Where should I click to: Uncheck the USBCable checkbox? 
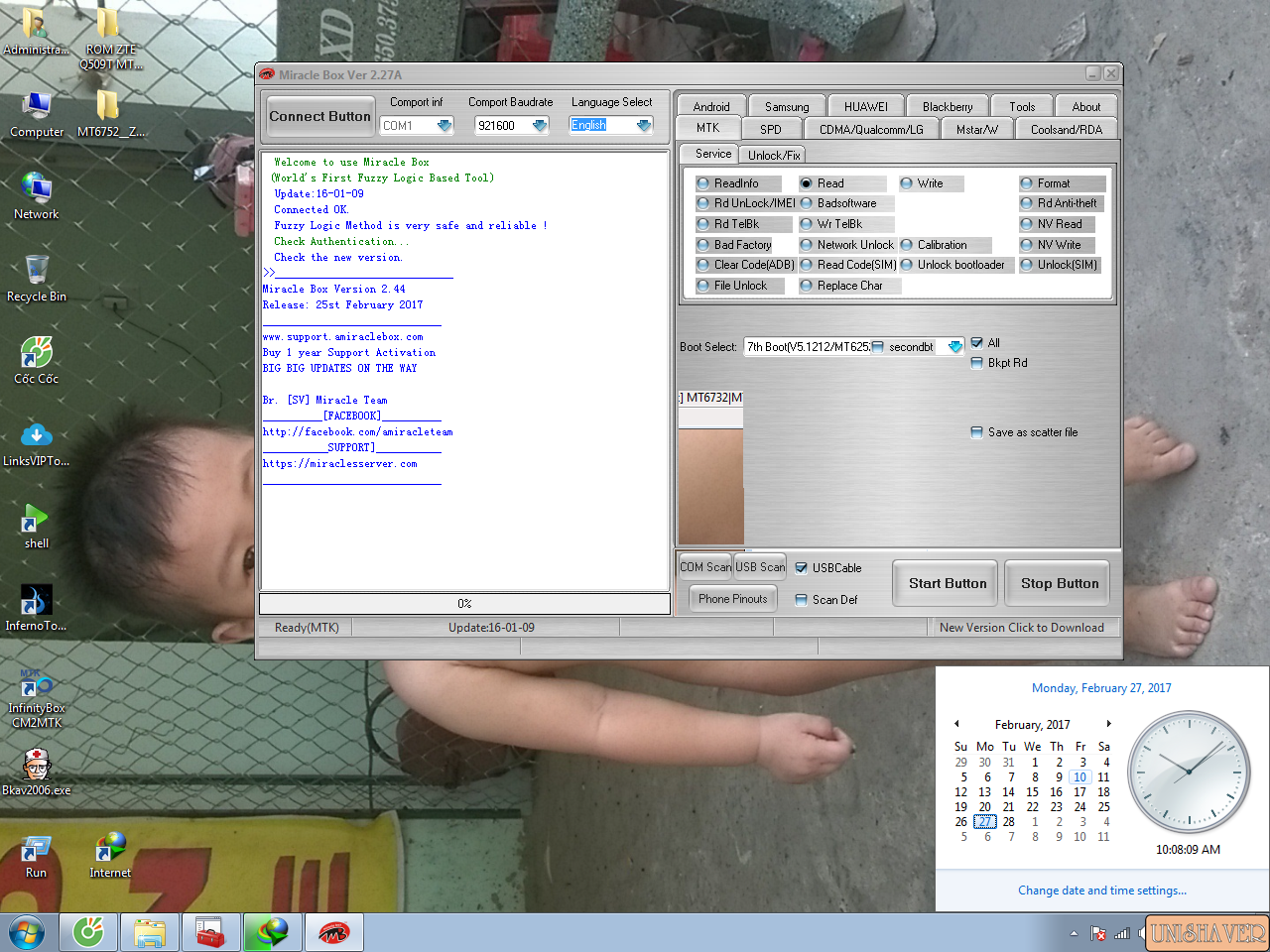point(802,568)
